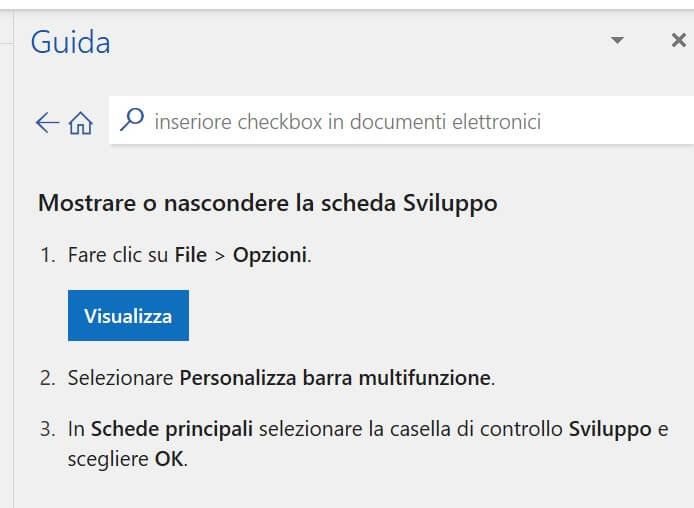This screenshot has width=694, height=508.
Task: Click the magnifier search icon
Action: (131, 121)
